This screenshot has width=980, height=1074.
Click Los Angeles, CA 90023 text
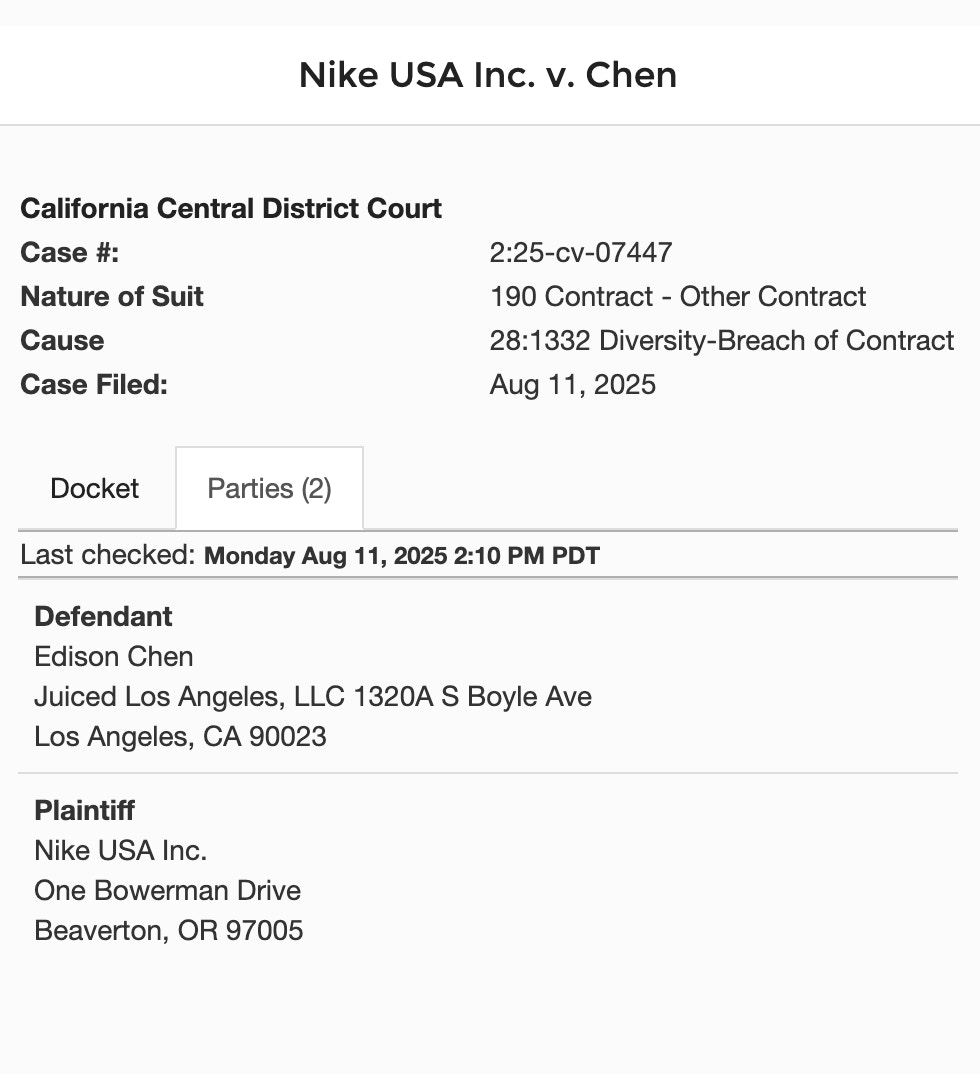point(180,737)
